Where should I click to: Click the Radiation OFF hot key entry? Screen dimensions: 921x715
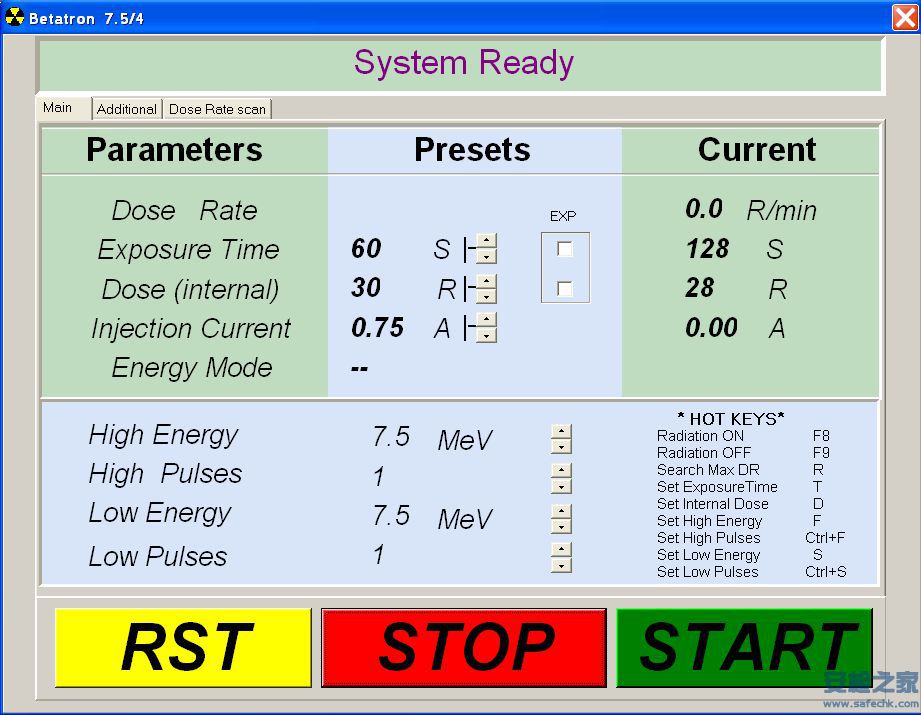[743, 453]
